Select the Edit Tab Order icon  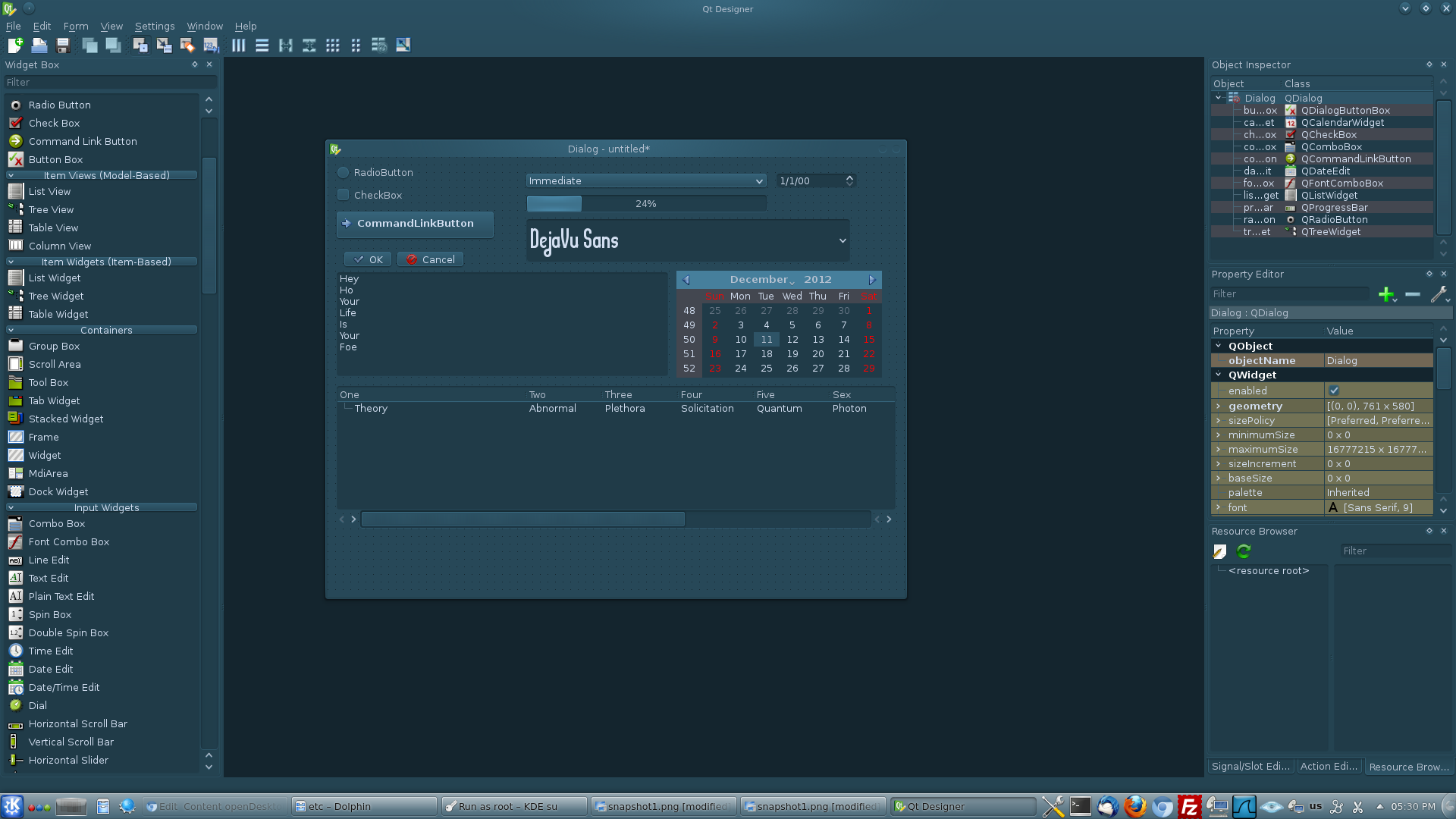(x=211, y=45)
